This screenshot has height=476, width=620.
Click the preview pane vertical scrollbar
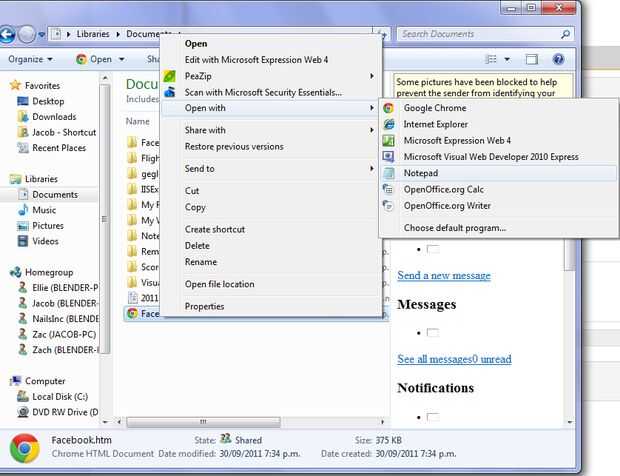click(x=569, y=255)
